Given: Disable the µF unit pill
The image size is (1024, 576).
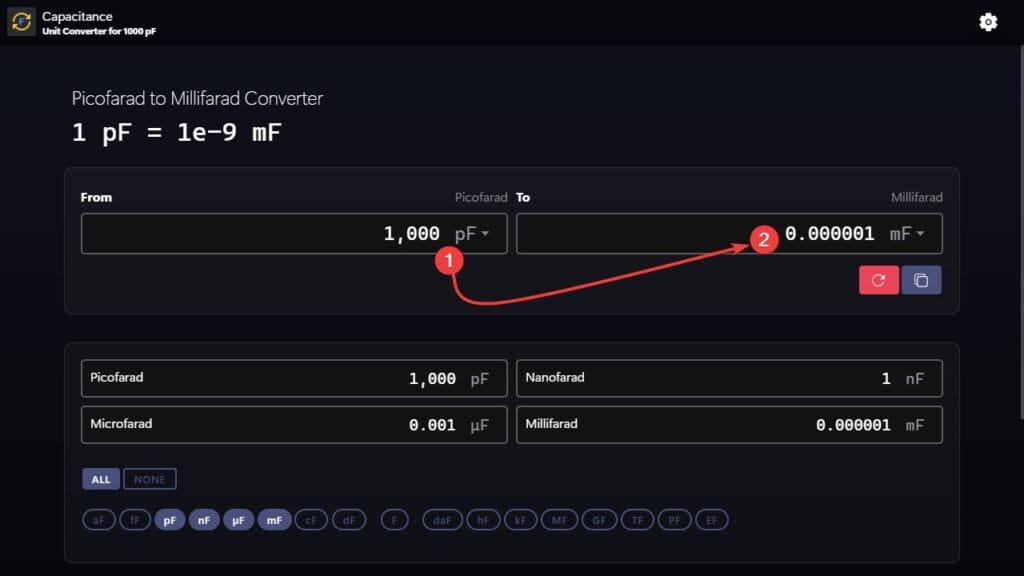Looking at the screenshot, I should (x=239, y=520).
